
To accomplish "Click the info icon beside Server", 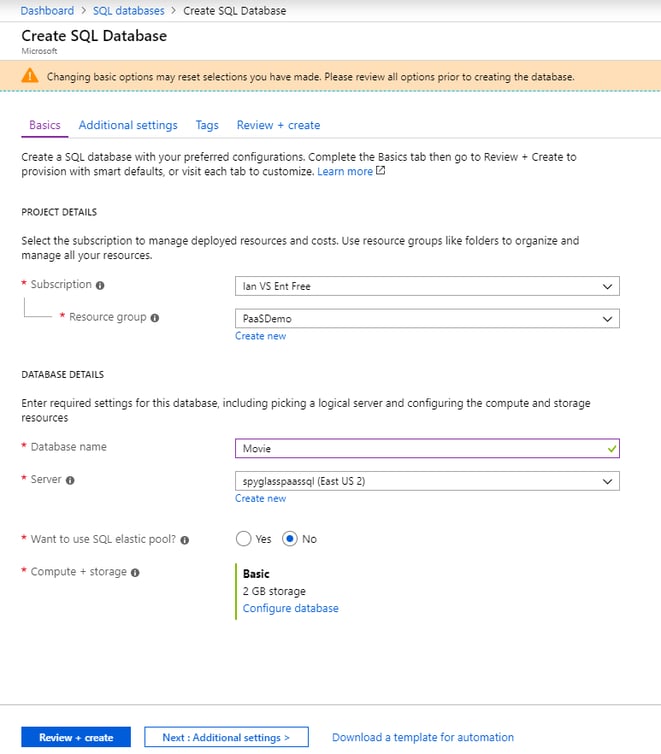I will coord(70,481).
